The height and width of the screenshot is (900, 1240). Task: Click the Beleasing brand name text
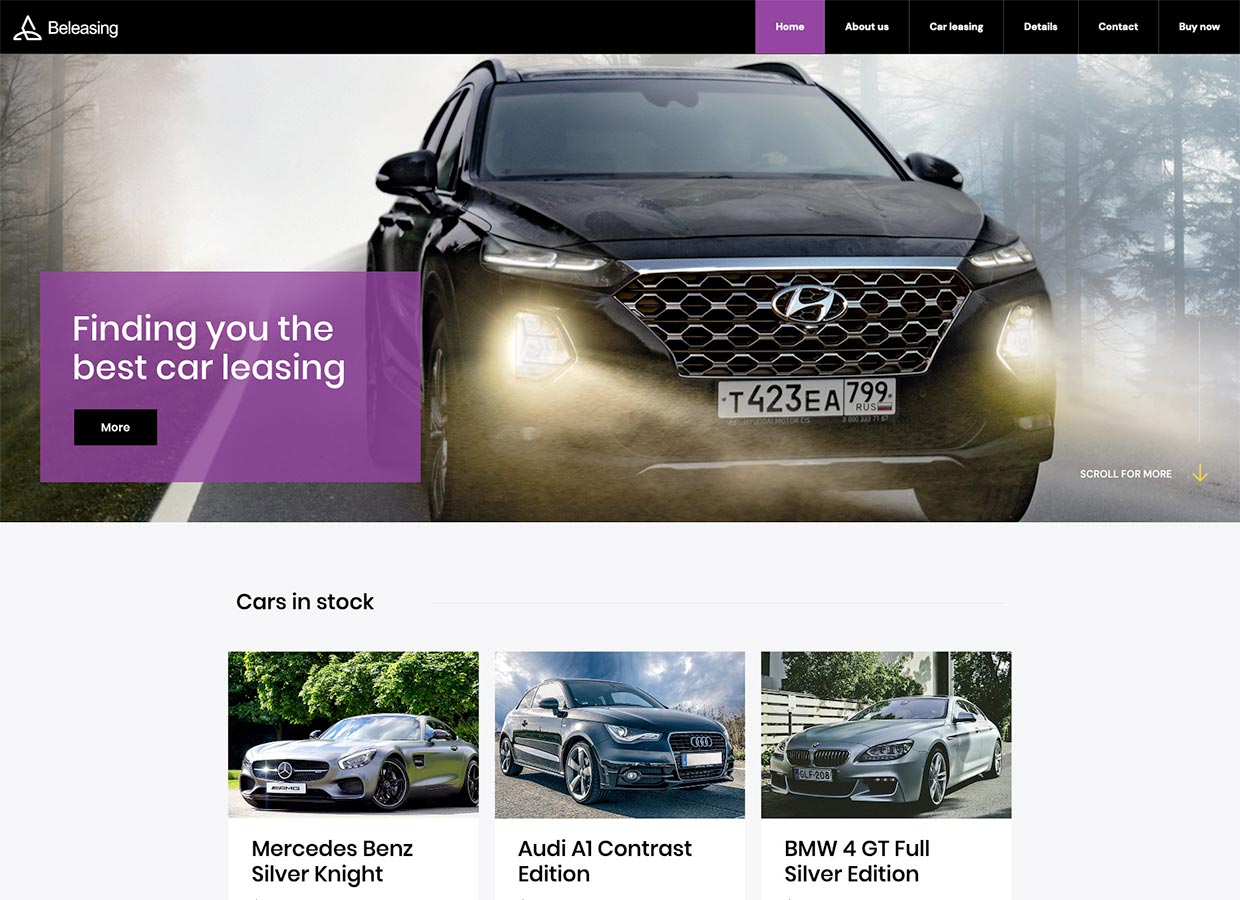pos(83,28)
